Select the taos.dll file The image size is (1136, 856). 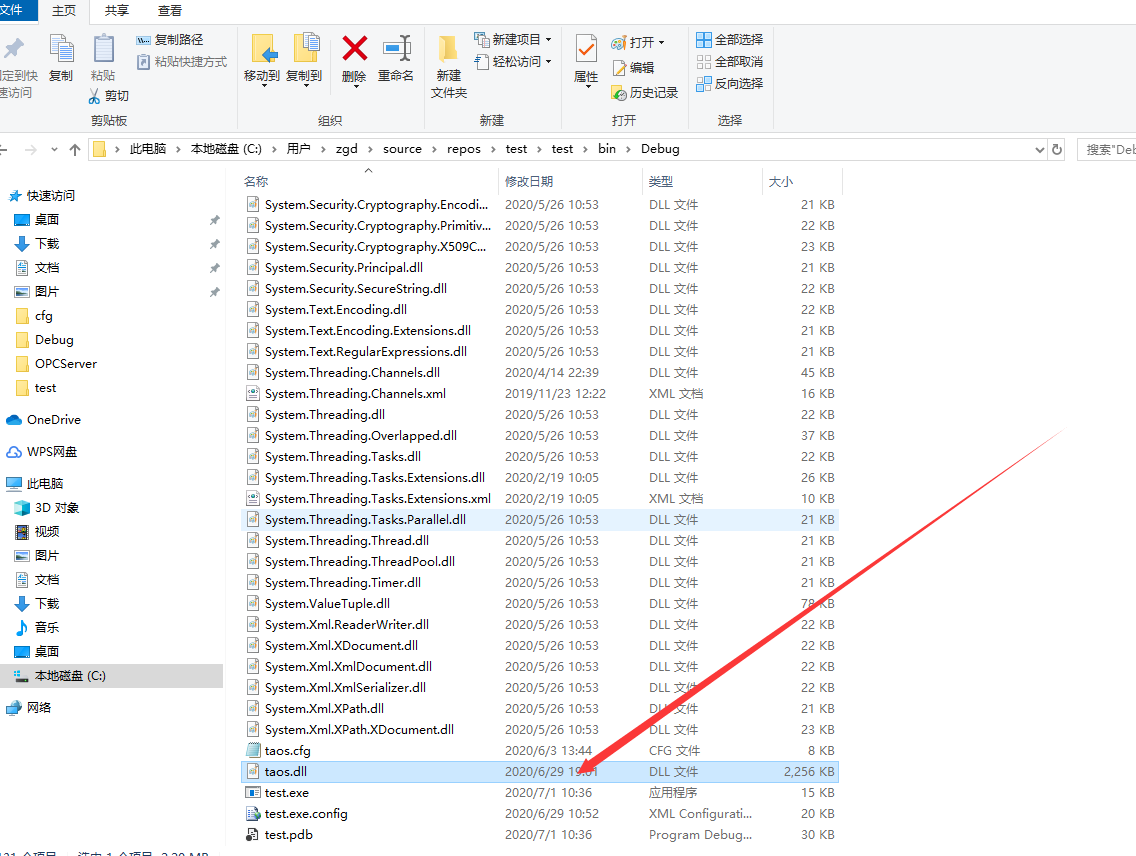point(284,771)
